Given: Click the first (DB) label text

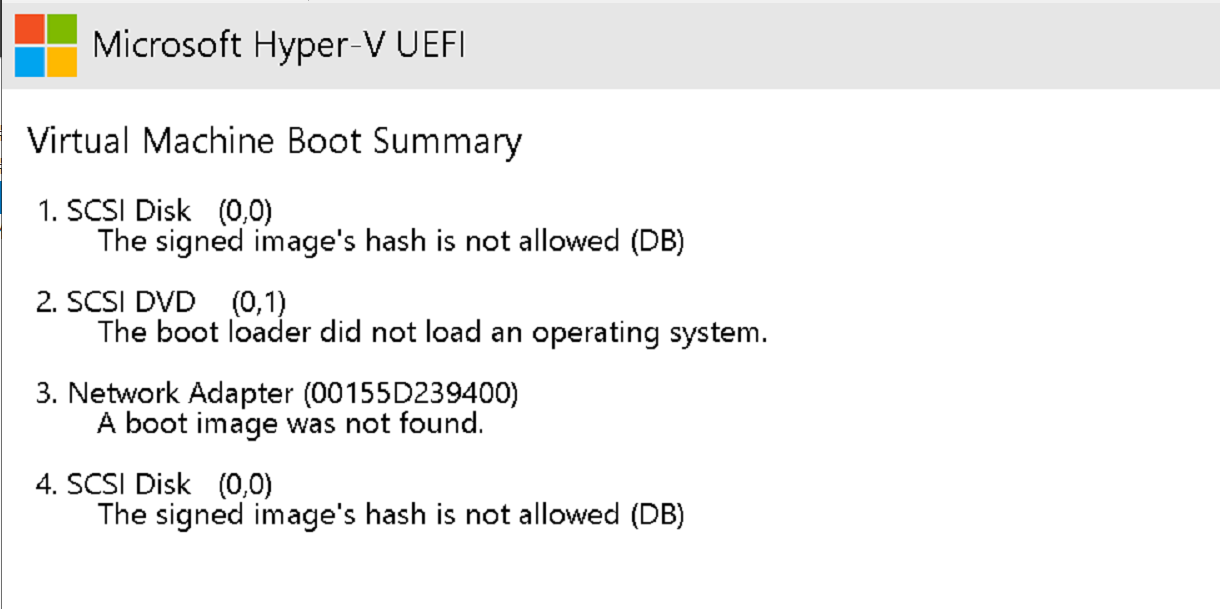Looking at the screenshot, I should (x=657, y=242).
